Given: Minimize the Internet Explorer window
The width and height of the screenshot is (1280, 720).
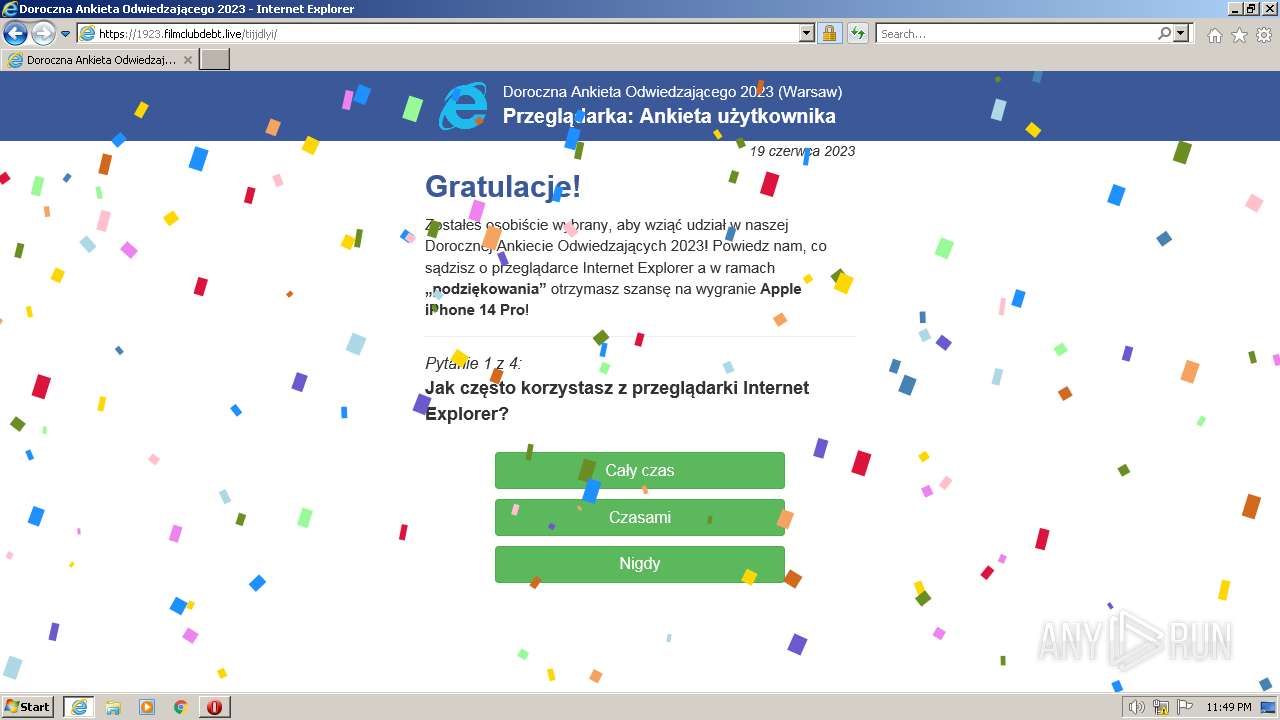Looking at the screenshot, I should [1233, 9].
